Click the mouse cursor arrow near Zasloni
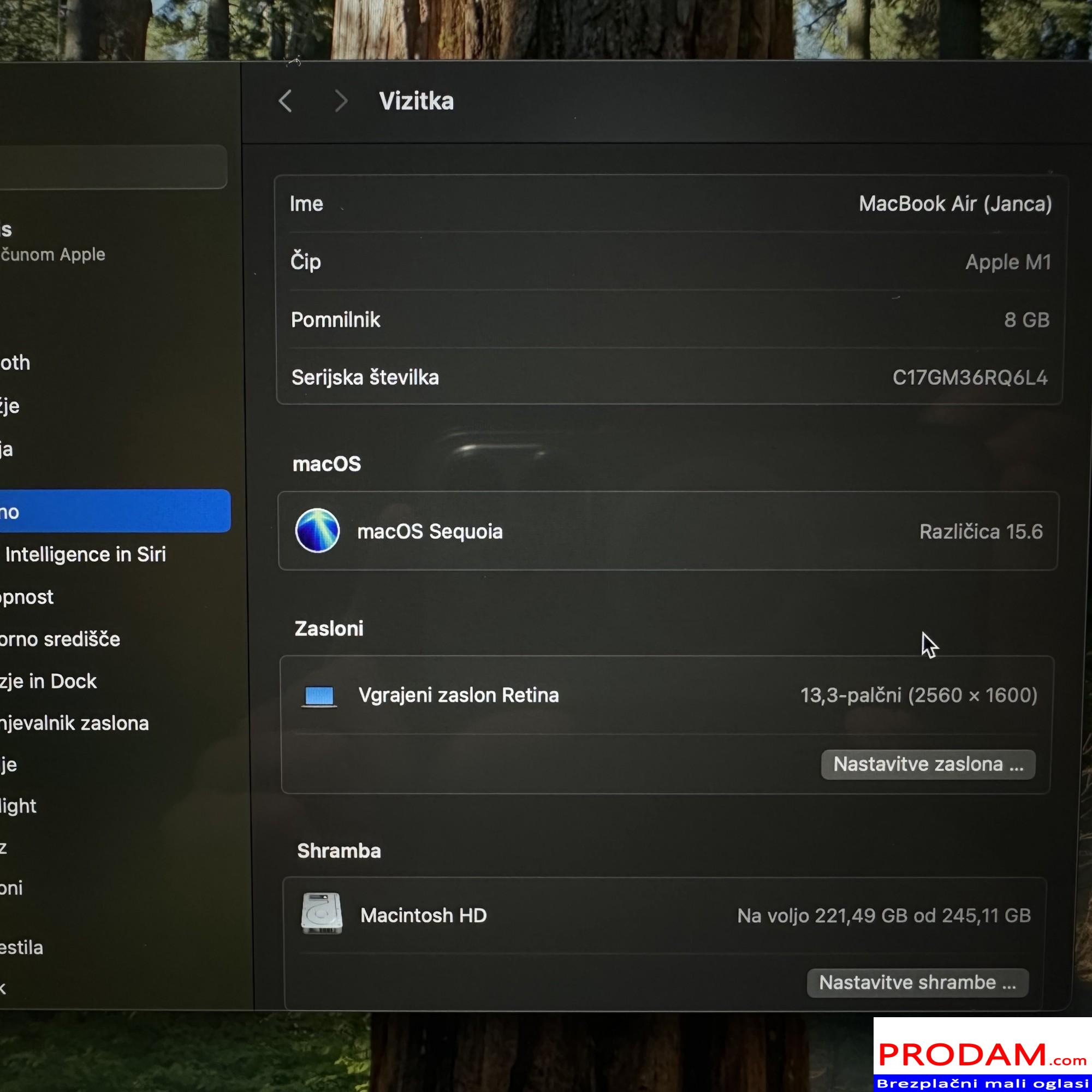This screenshot has height=1092, width=1092. click(929, 644)
